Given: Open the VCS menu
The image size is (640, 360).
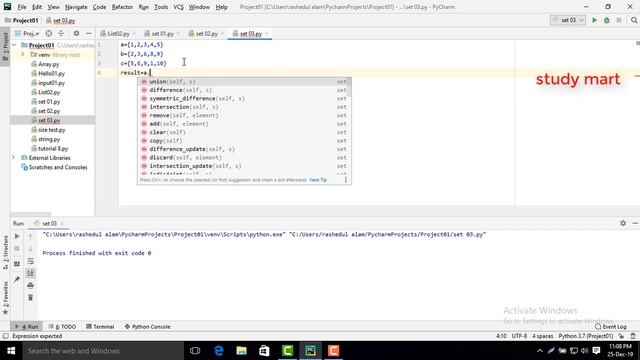Looking at the screenshot, I should click(x=178, y=7).
